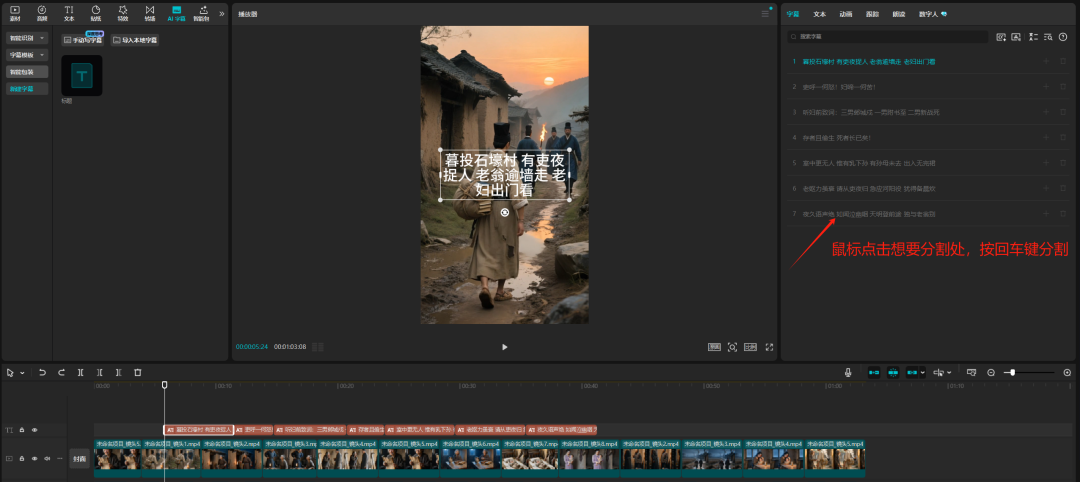Viewport: 1080px width, 482px height.
Task: Open the player panel hamburger menu
Action: (765, 14)
